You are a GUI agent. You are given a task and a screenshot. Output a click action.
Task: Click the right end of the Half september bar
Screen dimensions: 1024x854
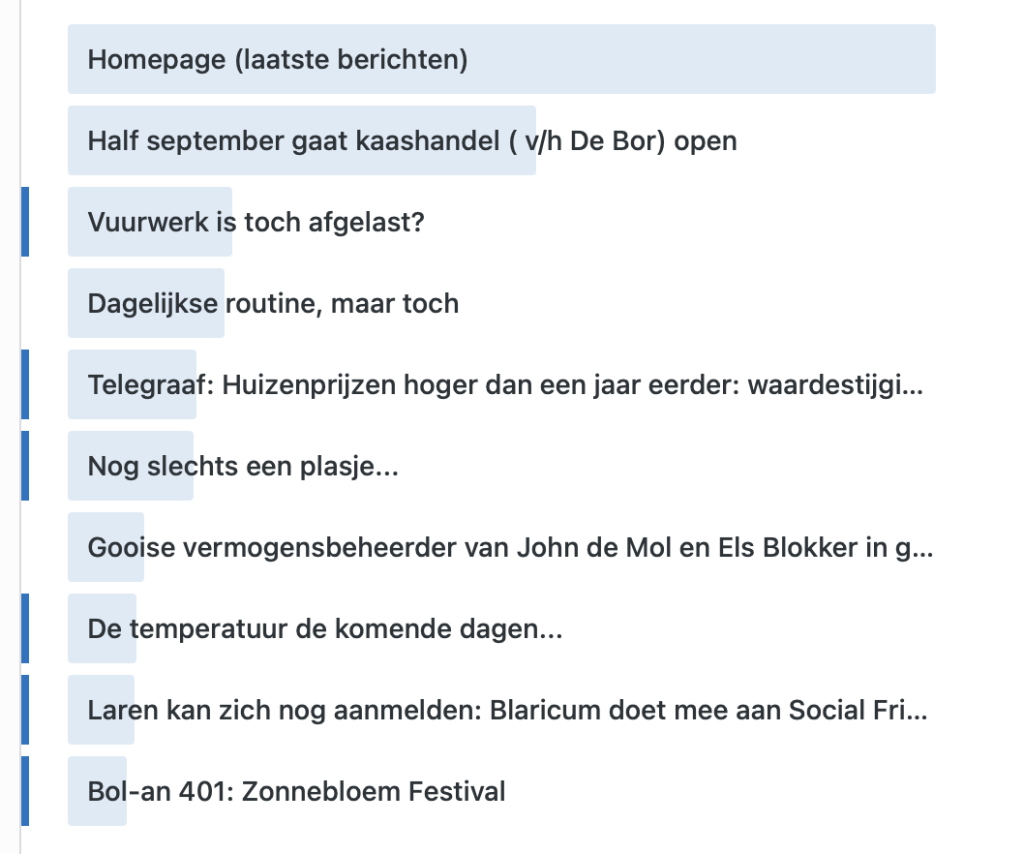tap(529, 140)
